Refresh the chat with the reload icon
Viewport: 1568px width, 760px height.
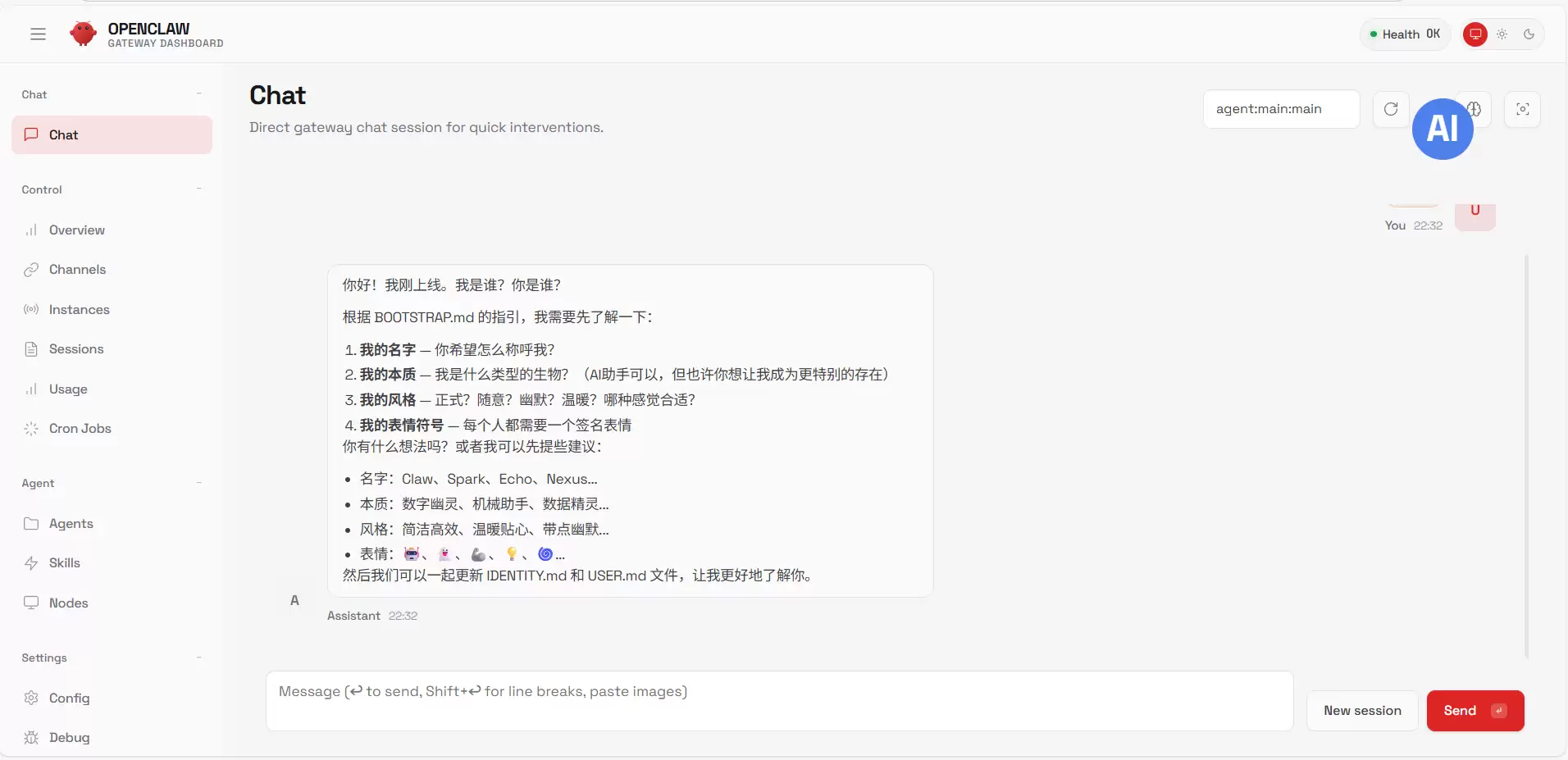(x=1391, y=109)
